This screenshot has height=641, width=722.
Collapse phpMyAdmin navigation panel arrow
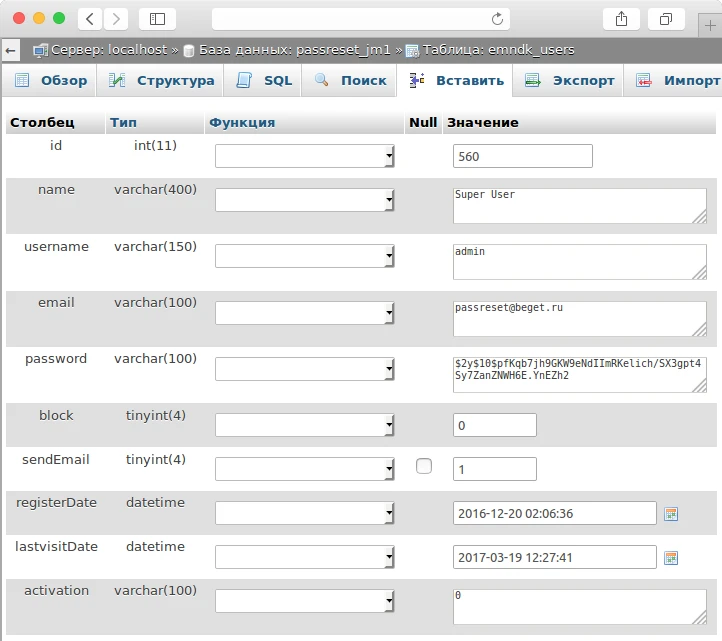10,48
